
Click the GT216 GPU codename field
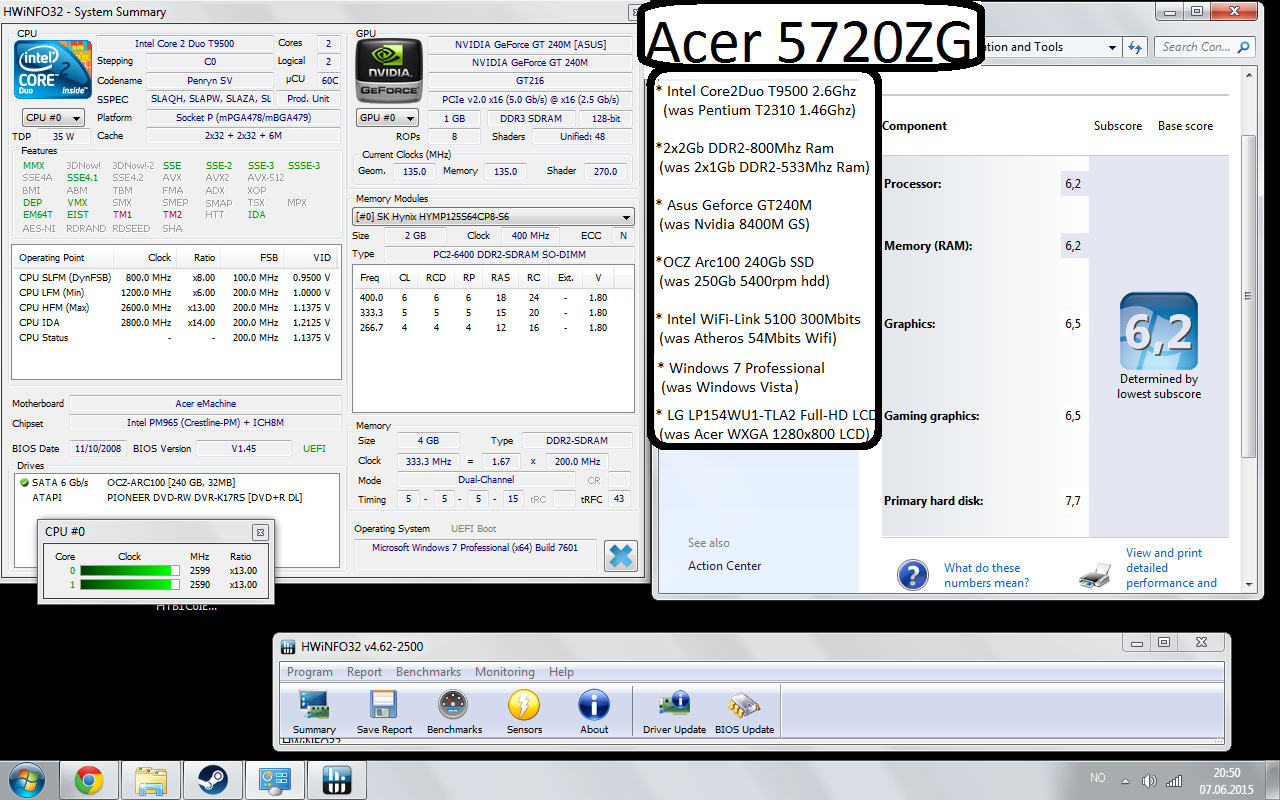(x=530, y=81)
